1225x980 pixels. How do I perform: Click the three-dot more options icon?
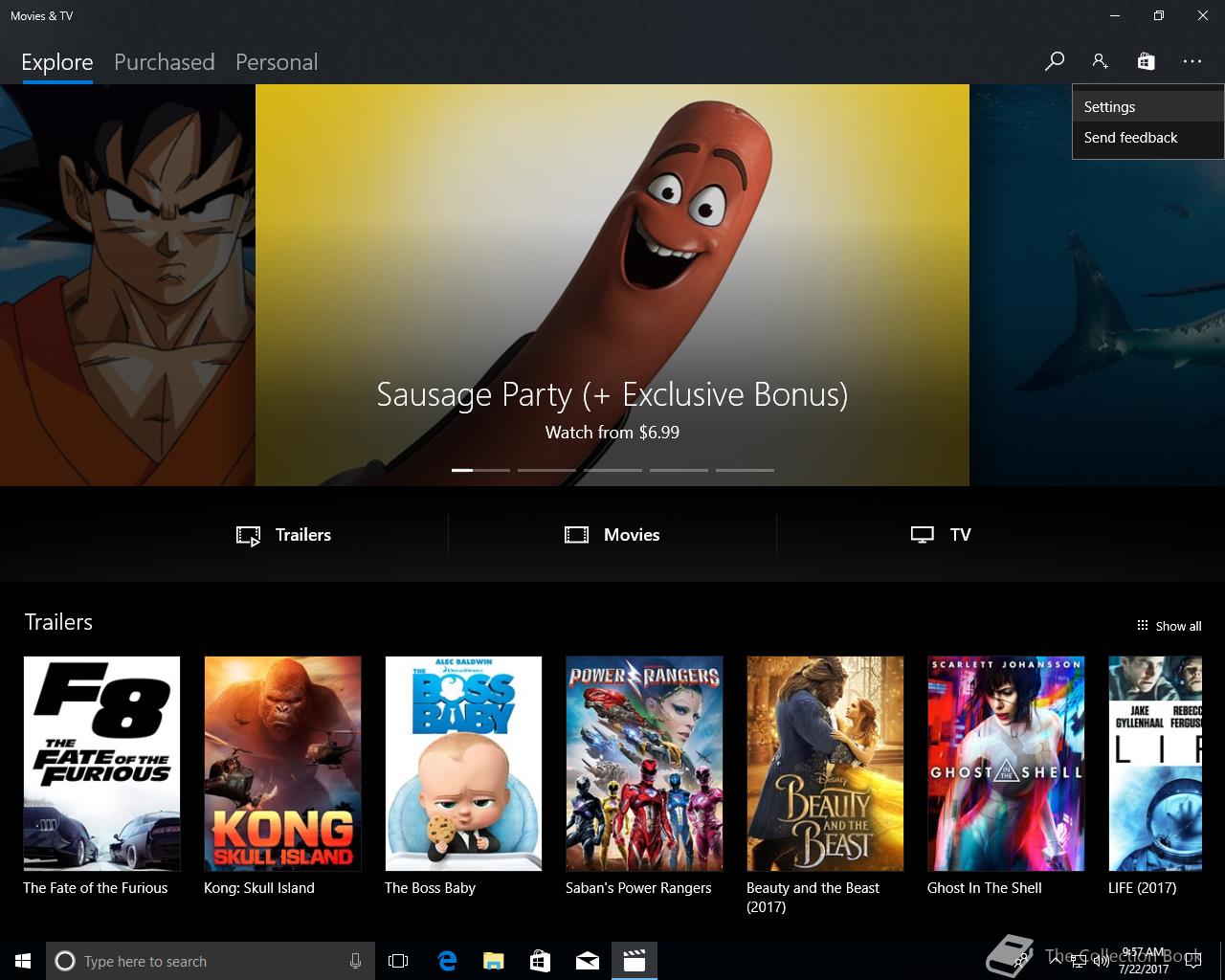coord(1192,61)
